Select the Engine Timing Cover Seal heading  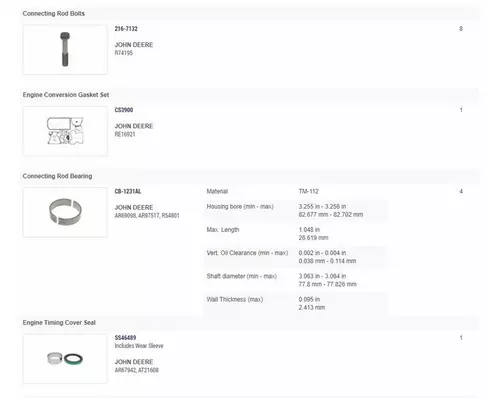(59, 323)
